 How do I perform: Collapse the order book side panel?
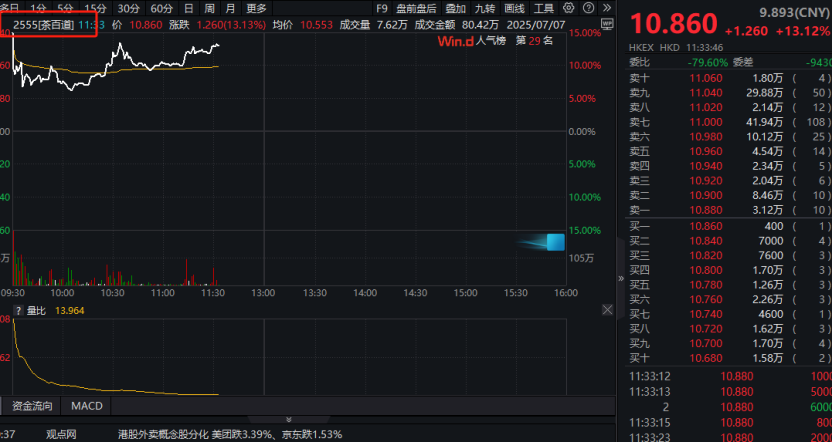(620, 279)
